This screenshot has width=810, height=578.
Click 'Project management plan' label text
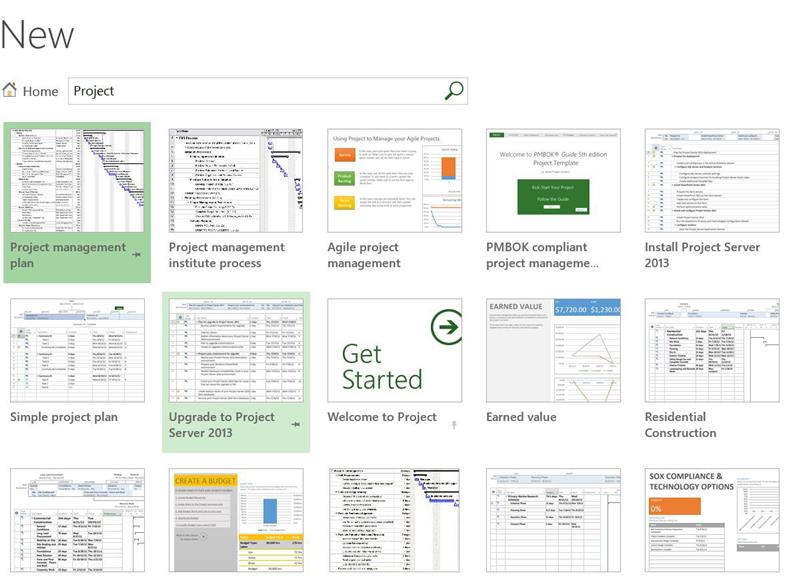pyautogui.click(x=68, y=255)
